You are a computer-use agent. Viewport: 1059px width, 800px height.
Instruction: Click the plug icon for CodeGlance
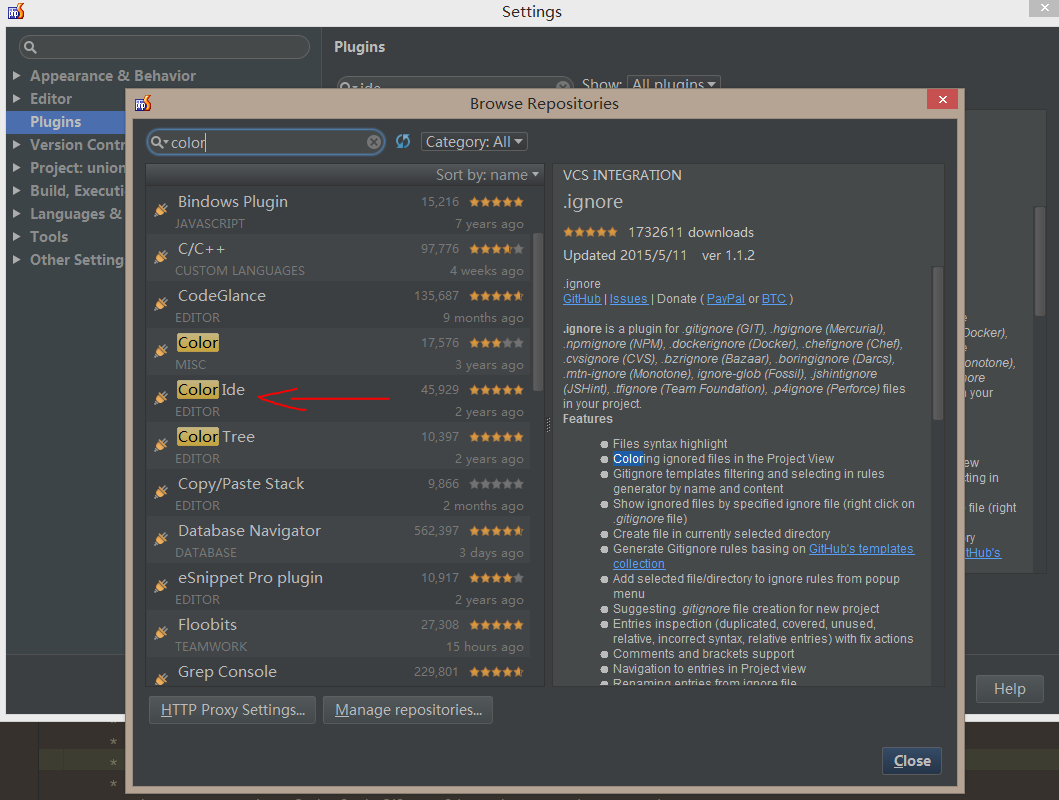[x=161, y=303]
